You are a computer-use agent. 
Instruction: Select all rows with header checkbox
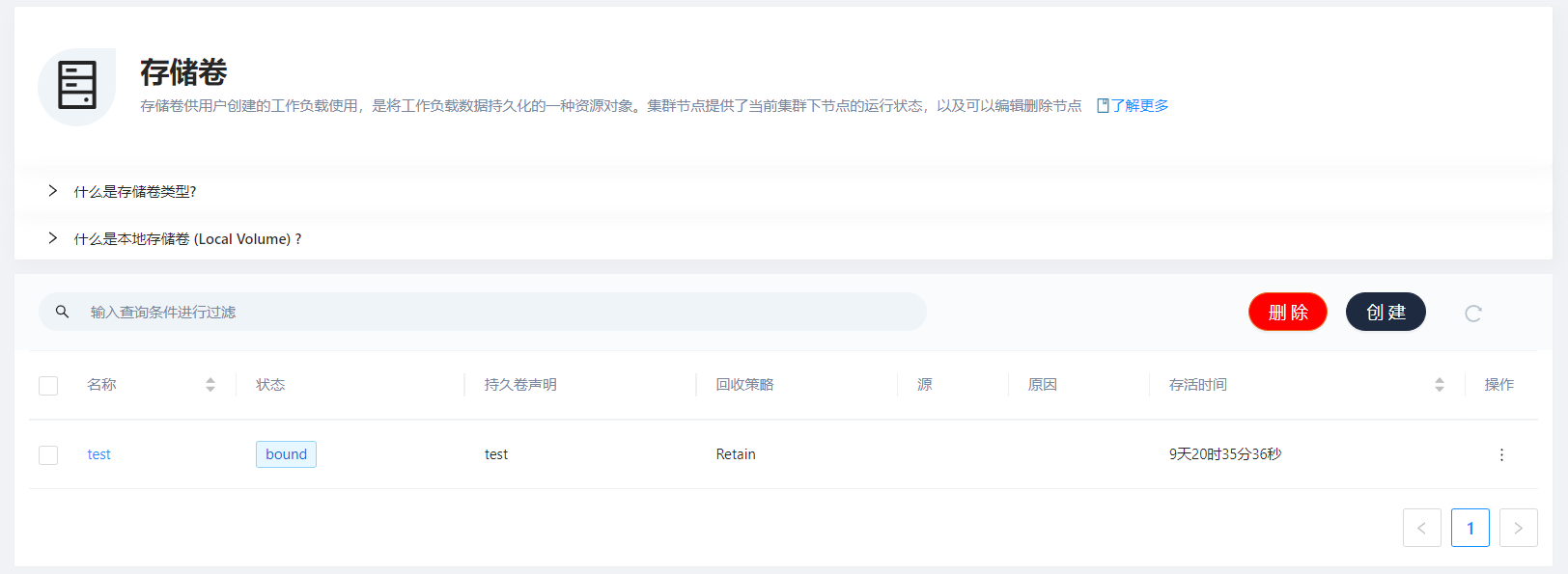(x=48, y=386)
